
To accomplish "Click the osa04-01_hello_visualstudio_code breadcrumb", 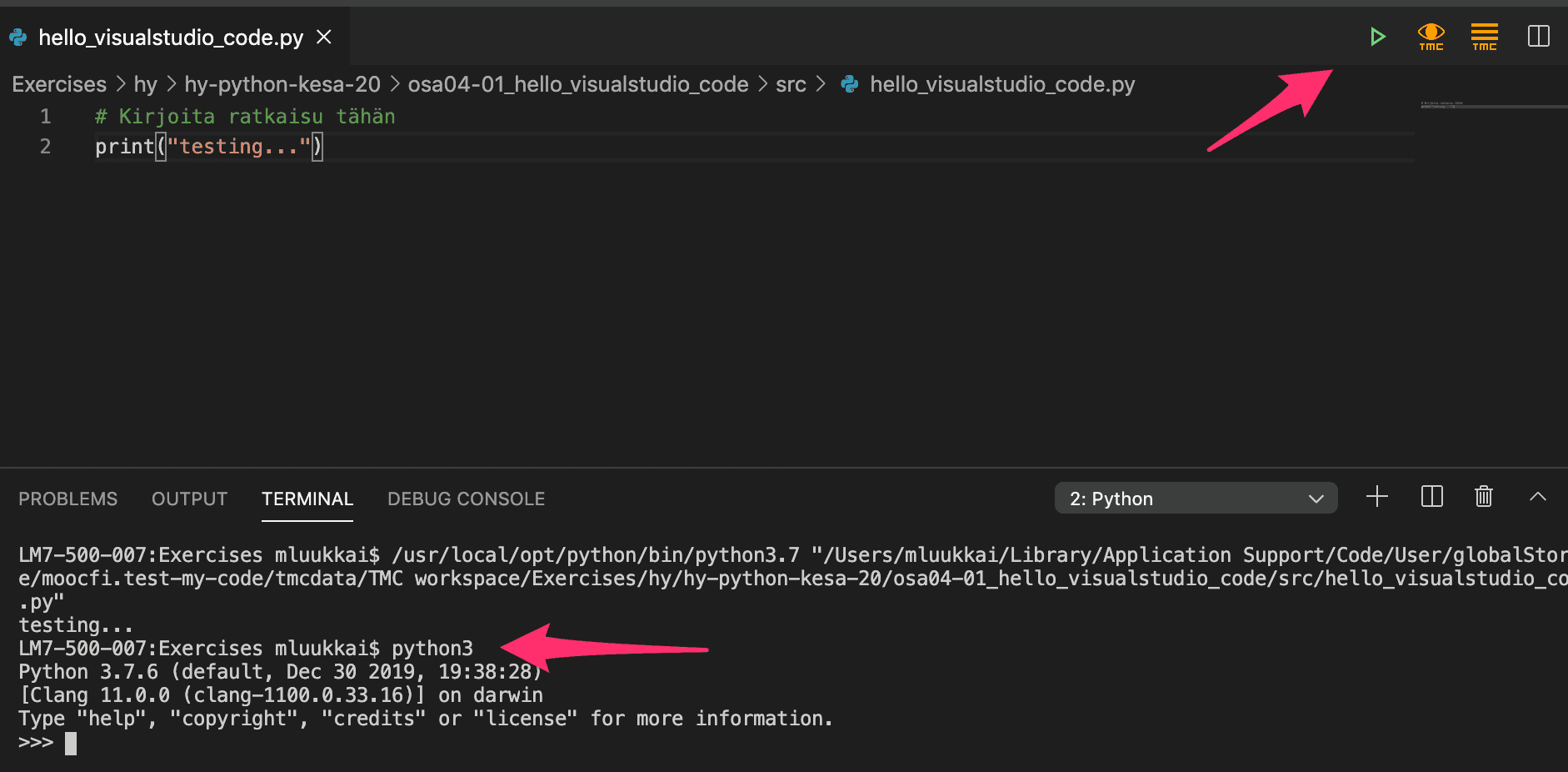I will click(x=577, y=84).
